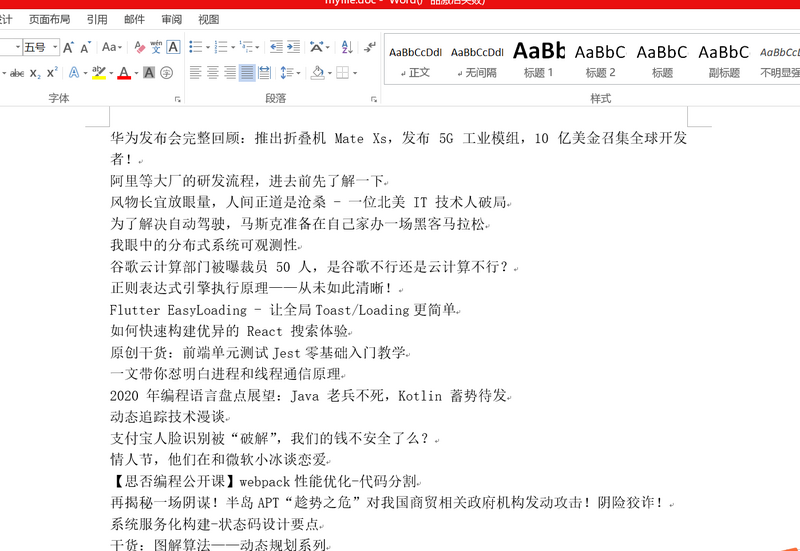This screenshot has height=551, width=800.
Task: Apply the 标题 1 style
Action: tap(539, 61)
